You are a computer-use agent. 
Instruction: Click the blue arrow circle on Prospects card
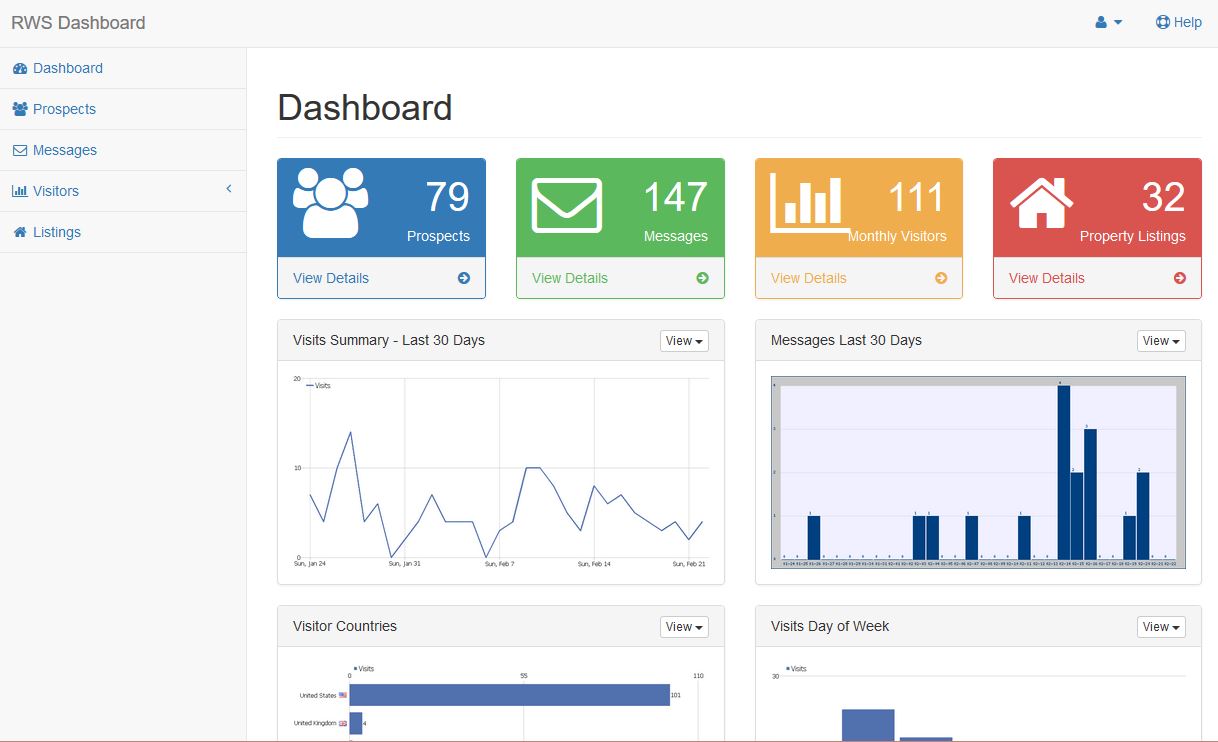(464, 278)
